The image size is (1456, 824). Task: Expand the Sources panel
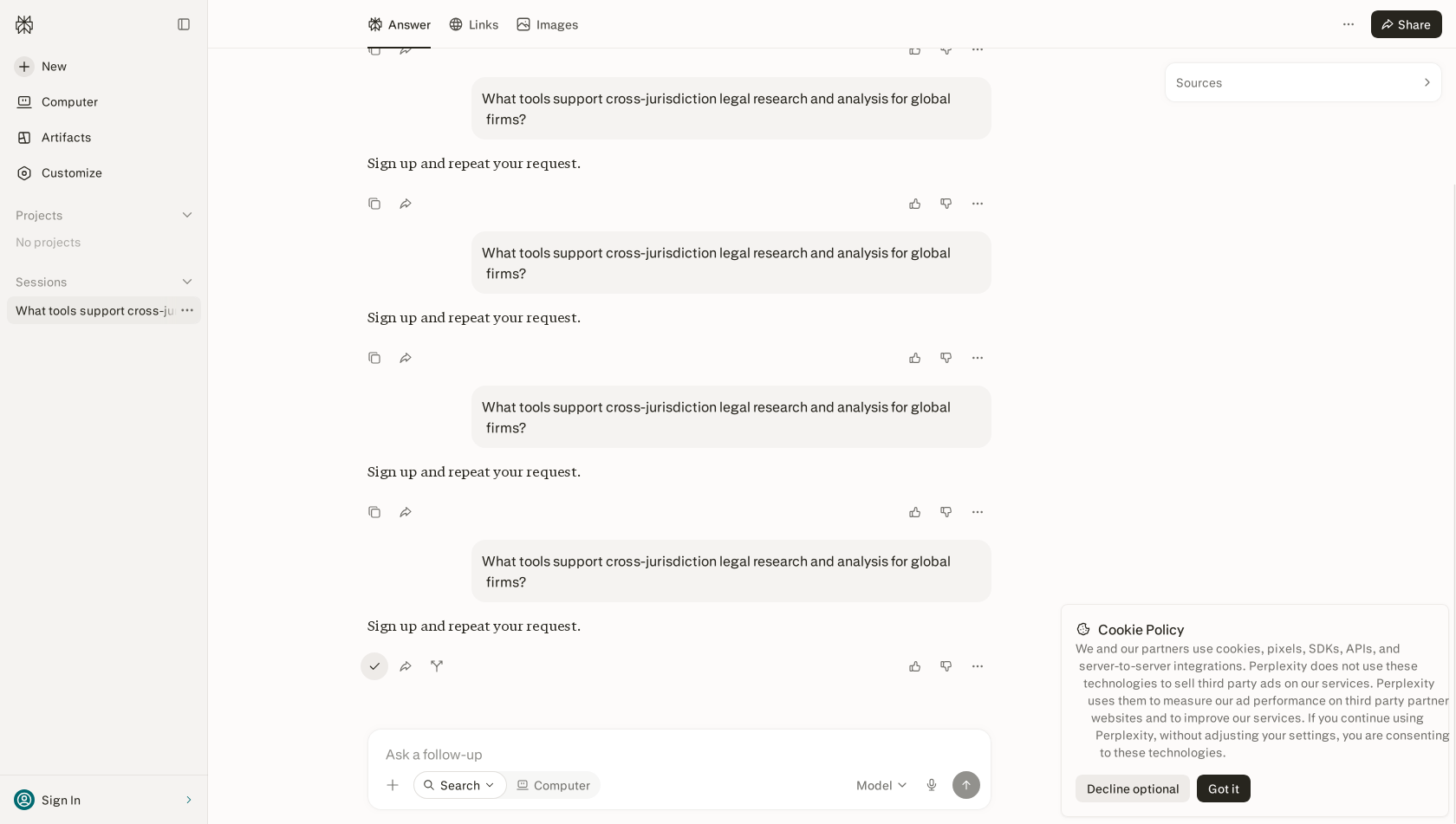click(1303, 82)
